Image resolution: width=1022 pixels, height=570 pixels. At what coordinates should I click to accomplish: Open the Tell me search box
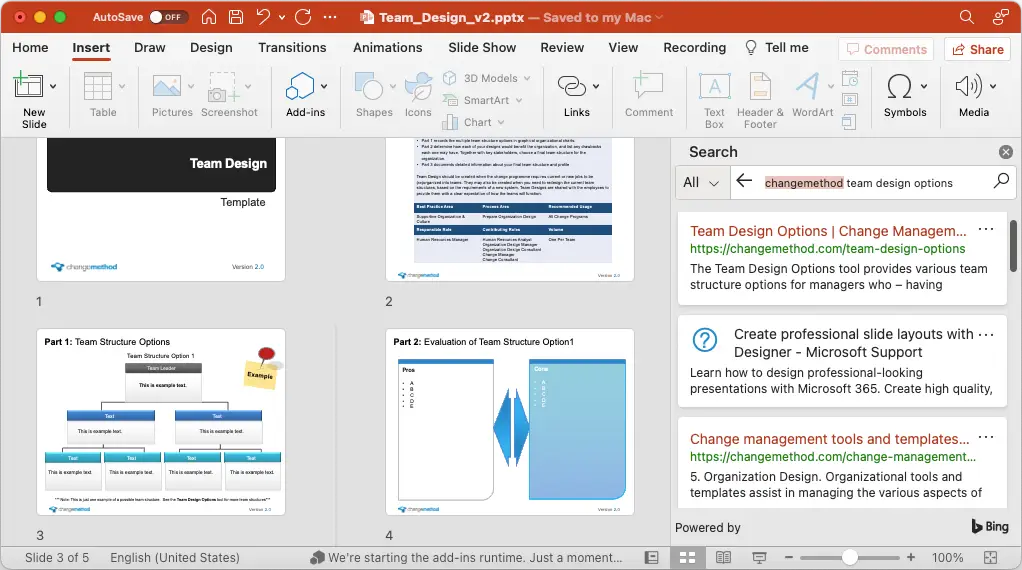(x=777, y=48)
